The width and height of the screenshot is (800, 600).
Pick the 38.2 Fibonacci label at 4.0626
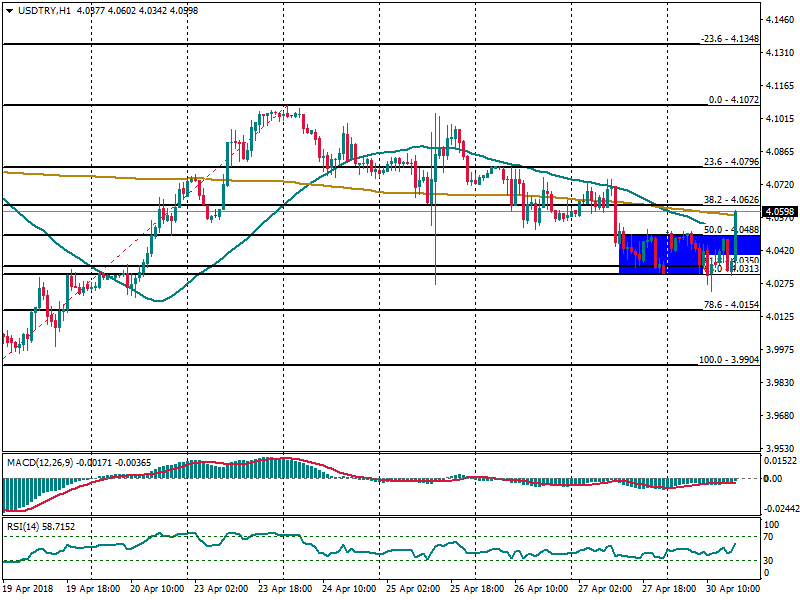click(732, 199)
